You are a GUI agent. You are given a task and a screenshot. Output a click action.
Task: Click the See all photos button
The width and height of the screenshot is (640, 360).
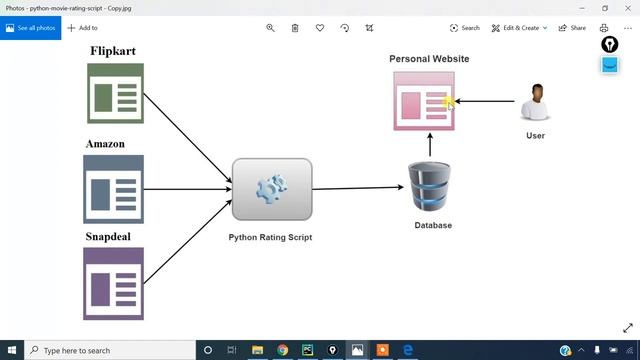pos(31,28)
